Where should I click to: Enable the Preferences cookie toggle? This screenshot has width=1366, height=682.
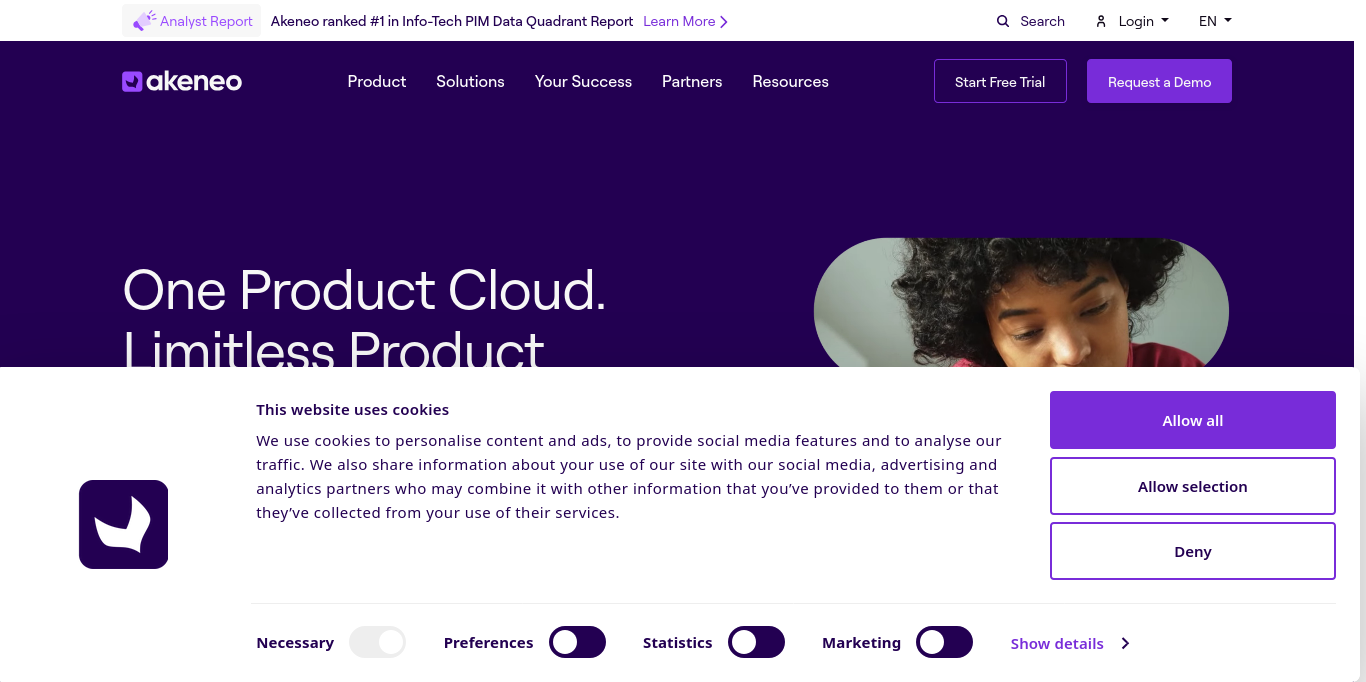click(577, 642)
